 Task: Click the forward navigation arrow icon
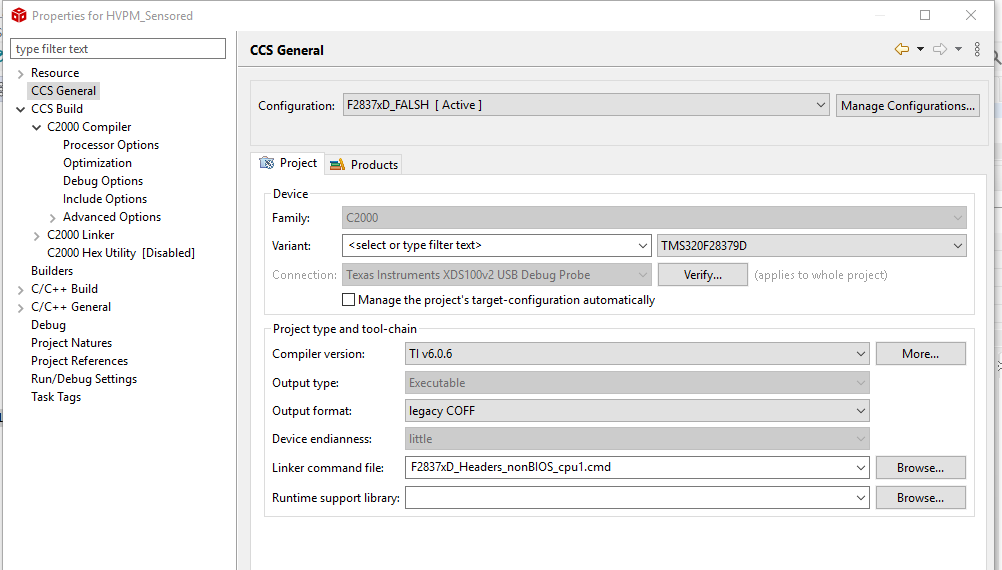click(x=939, y=49)
